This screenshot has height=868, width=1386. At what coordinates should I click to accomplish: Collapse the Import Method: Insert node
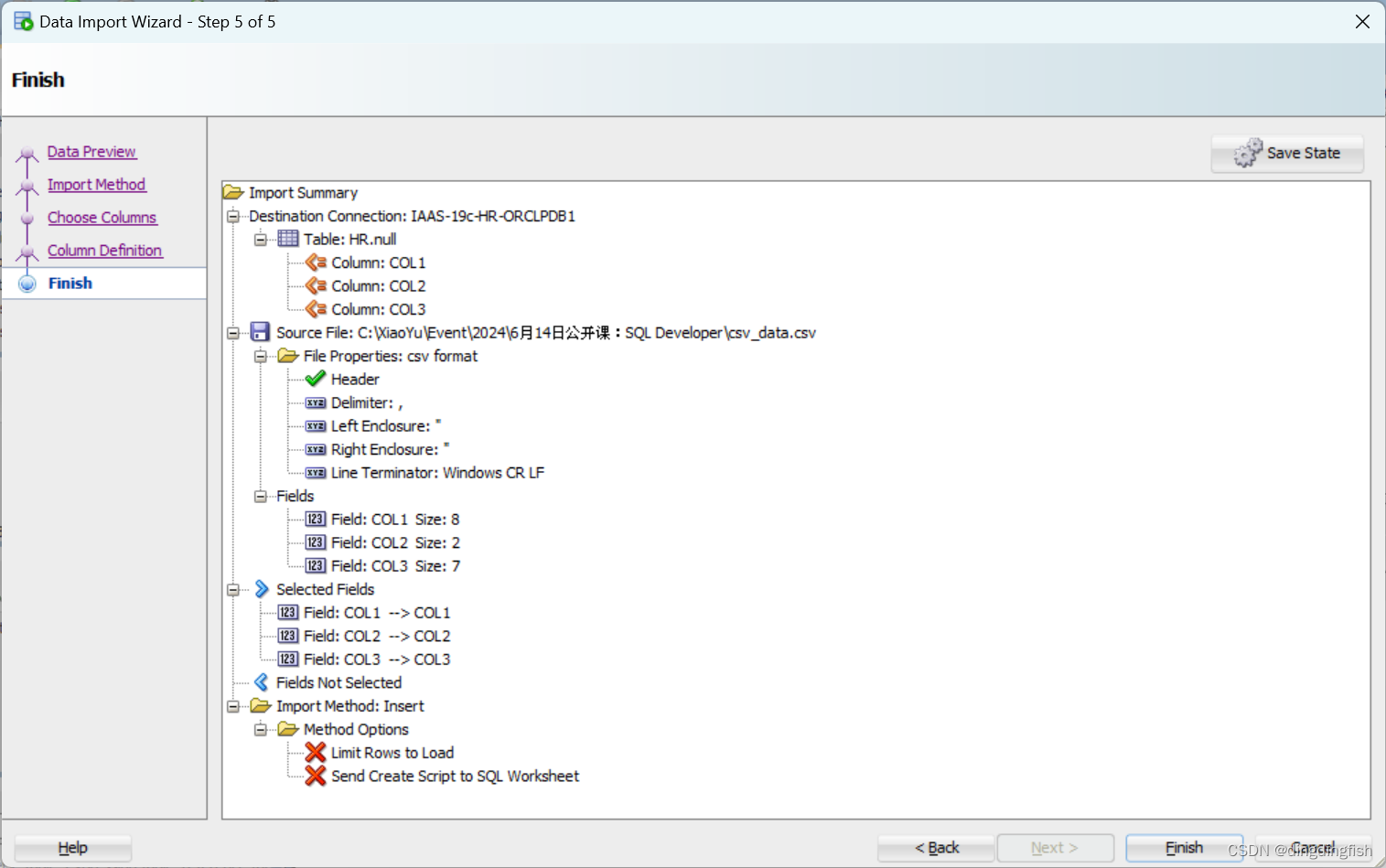pyautogui.click(x=232, y=705)
